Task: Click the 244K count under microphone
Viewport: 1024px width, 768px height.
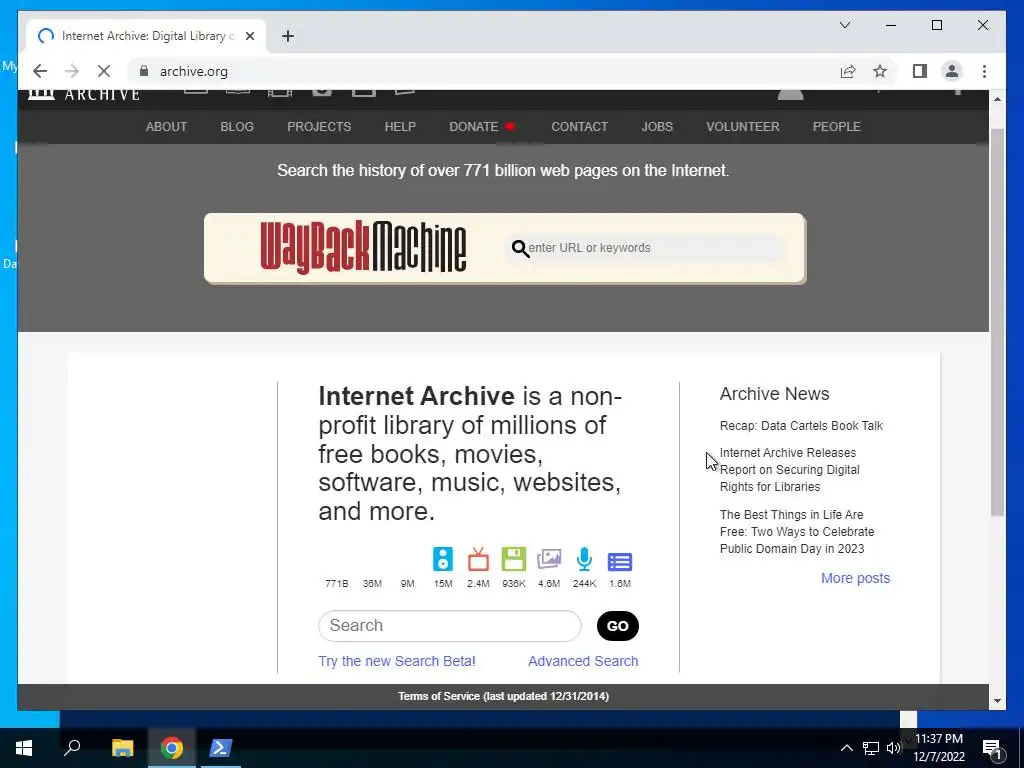Action: [584, 583]
